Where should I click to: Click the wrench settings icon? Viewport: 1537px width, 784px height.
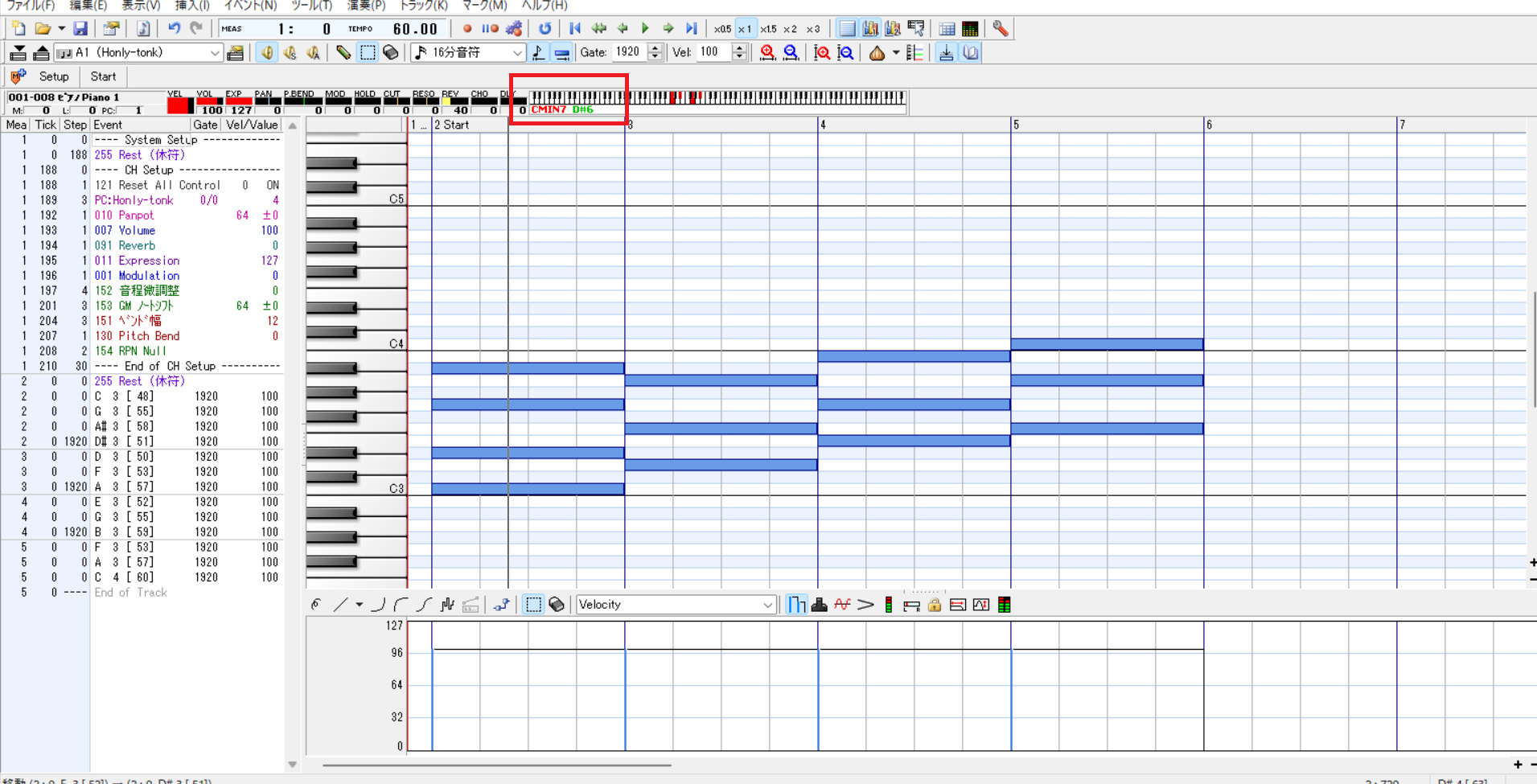point(1000,29)
